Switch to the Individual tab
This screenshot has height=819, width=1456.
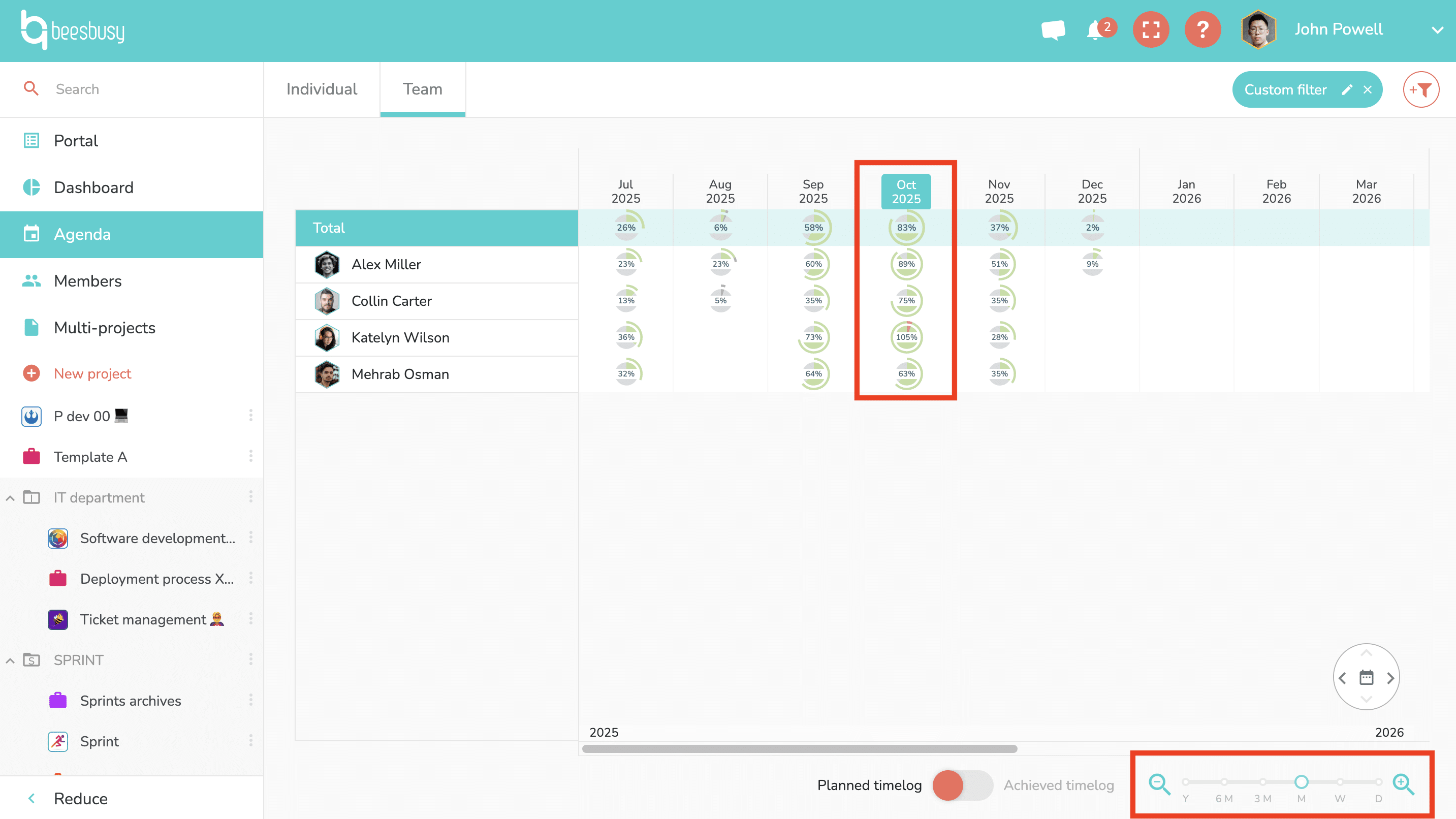coord(322,89)
